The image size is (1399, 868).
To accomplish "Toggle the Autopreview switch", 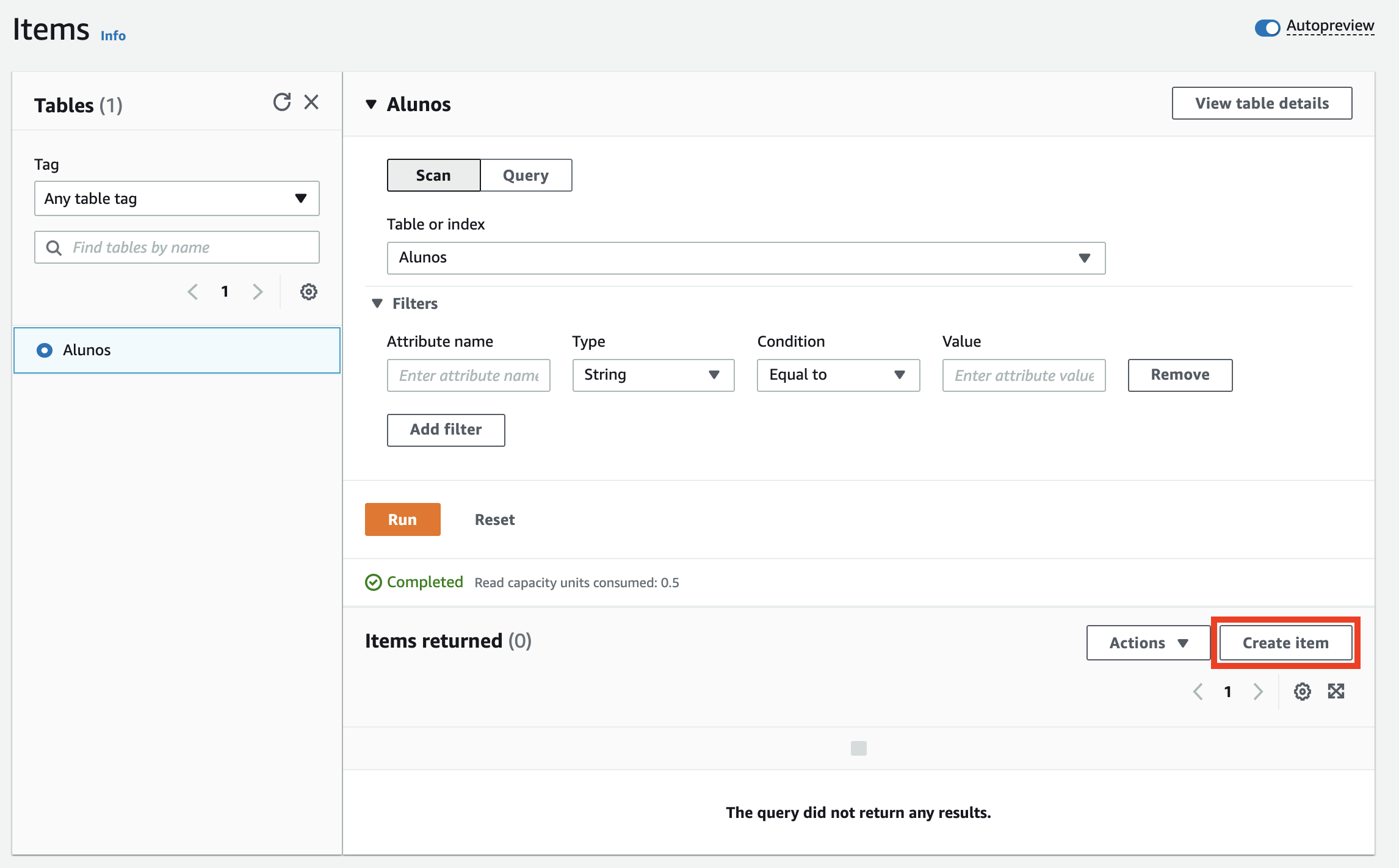I will [1267, 27].
